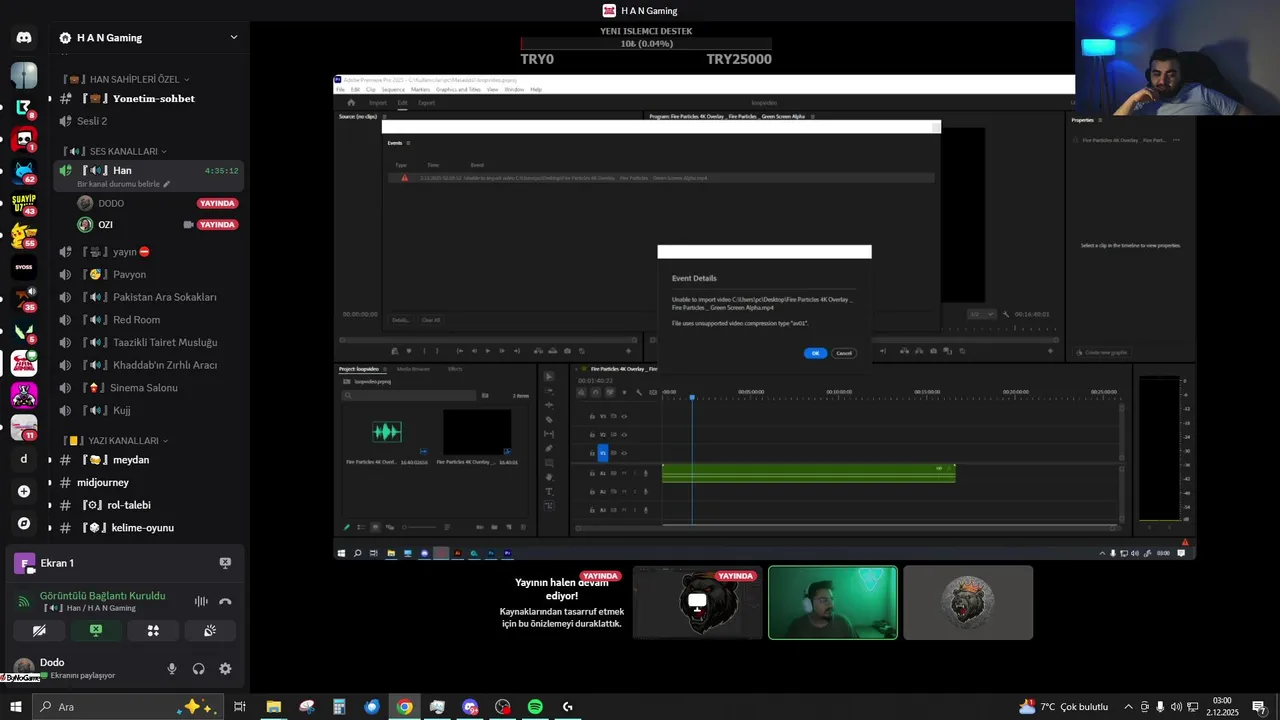This screenshot has height=720, width=1280.
Task: Select OZI in the Han channel
Action: point(158,225)
